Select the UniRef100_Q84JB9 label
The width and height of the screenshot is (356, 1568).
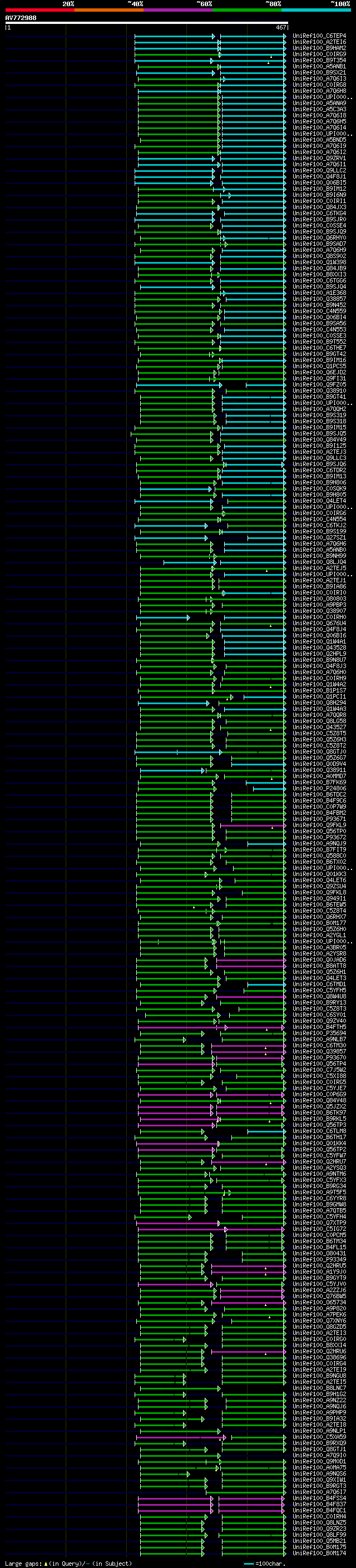(319, 269)
